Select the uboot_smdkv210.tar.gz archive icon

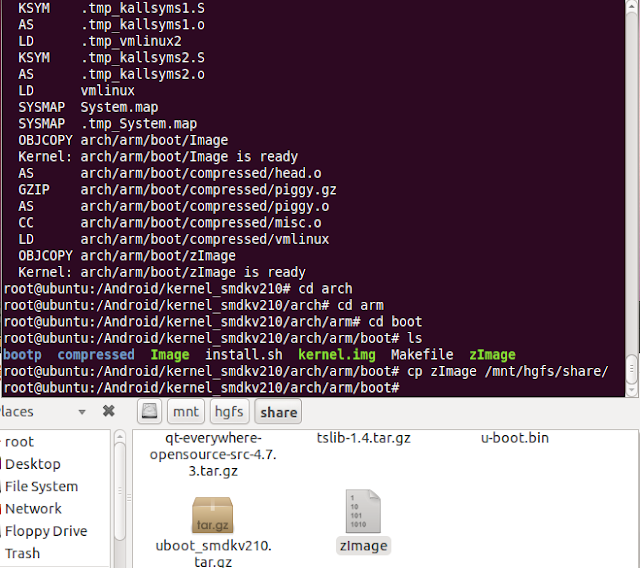pos(213,514)
